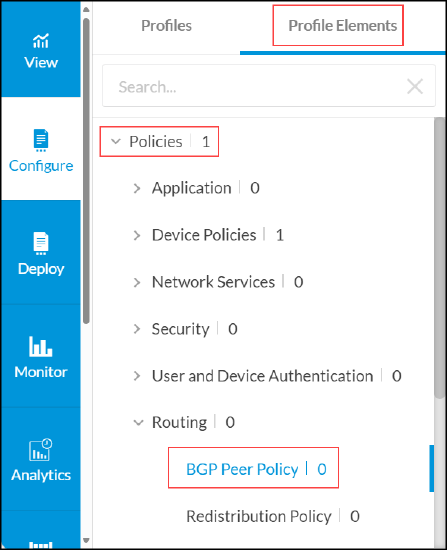
Task: Expand the Network Services chevron
Action: pos(137,282)
